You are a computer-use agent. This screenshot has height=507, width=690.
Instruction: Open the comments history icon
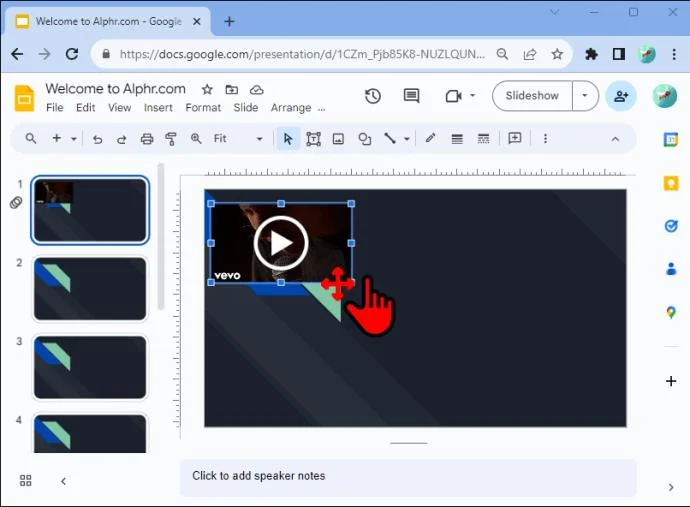(x=411, y=96)
